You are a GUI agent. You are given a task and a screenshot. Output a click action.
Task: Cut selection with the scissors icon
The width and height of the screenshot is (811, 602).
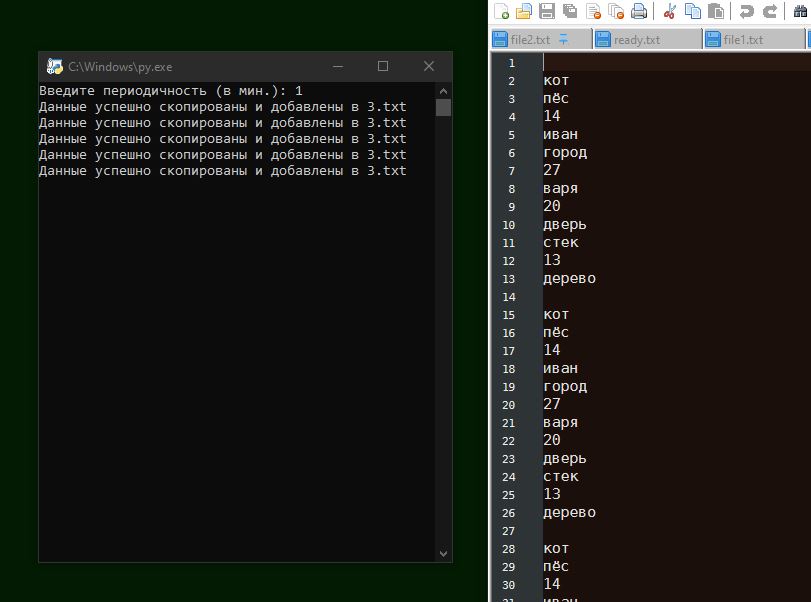[x=670, y=11]
